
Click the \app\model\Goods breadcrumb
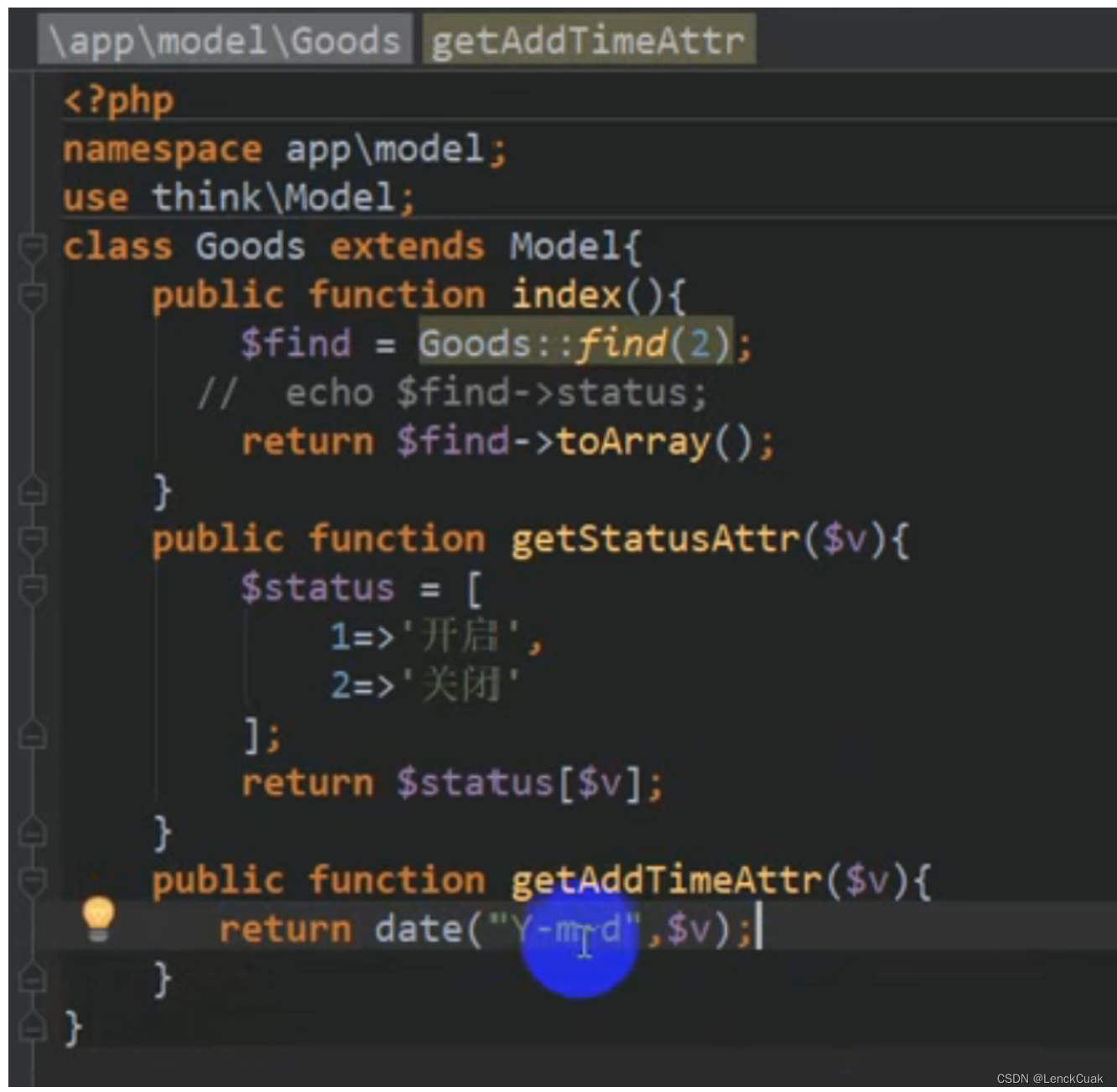coord(225,39)
